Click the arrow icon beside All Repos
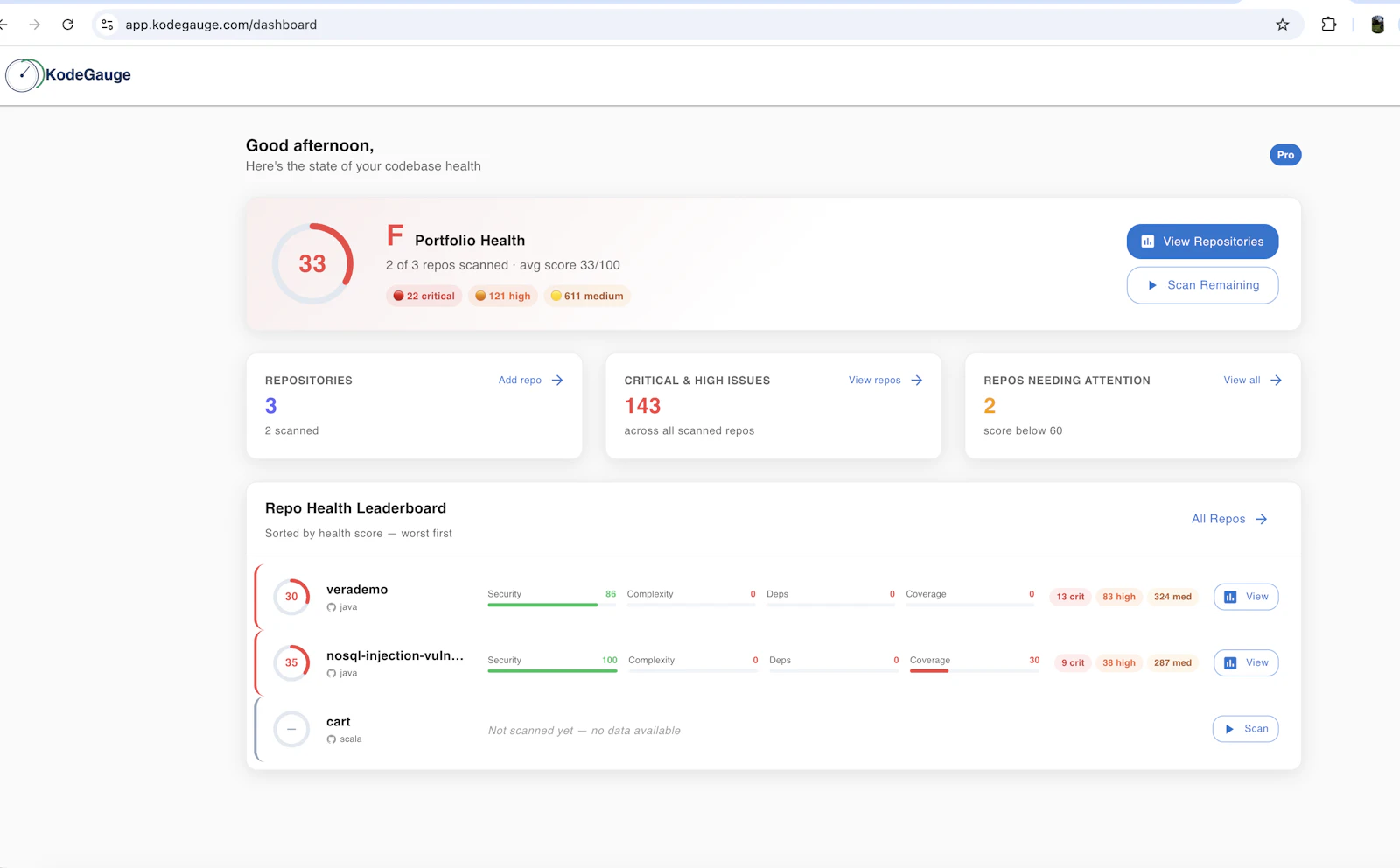This screenshot has height=868, width=1400. click(1262, 520)
